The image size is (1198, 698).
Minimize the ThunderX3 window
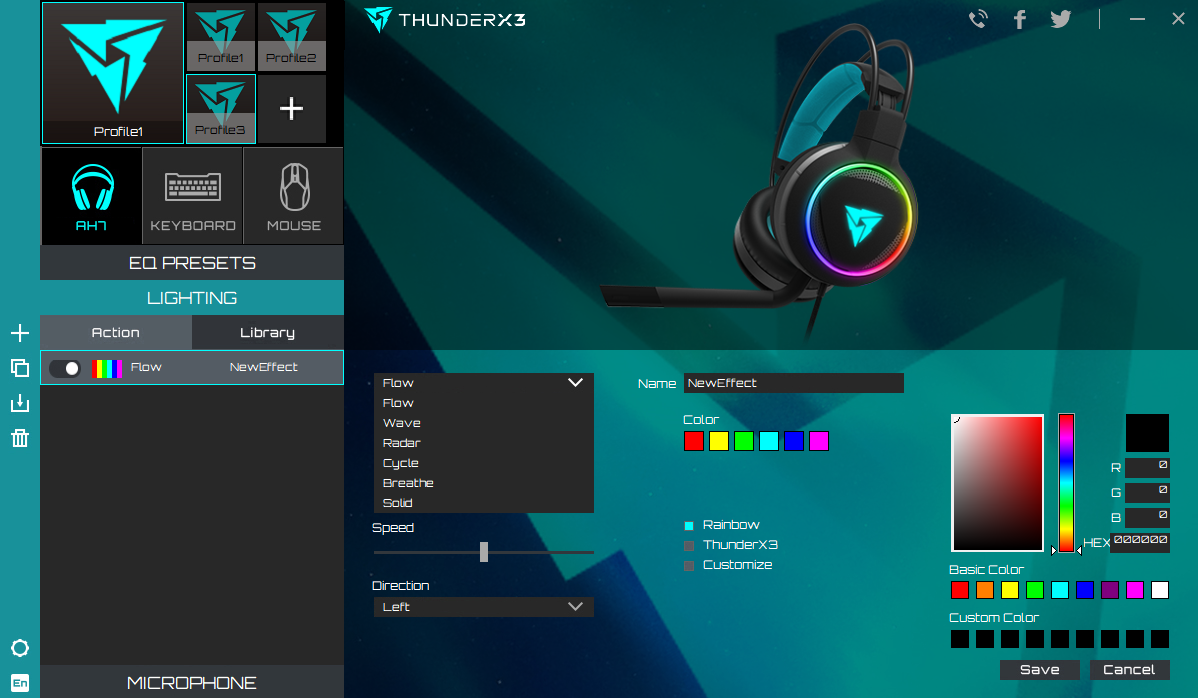[1137, 19]
